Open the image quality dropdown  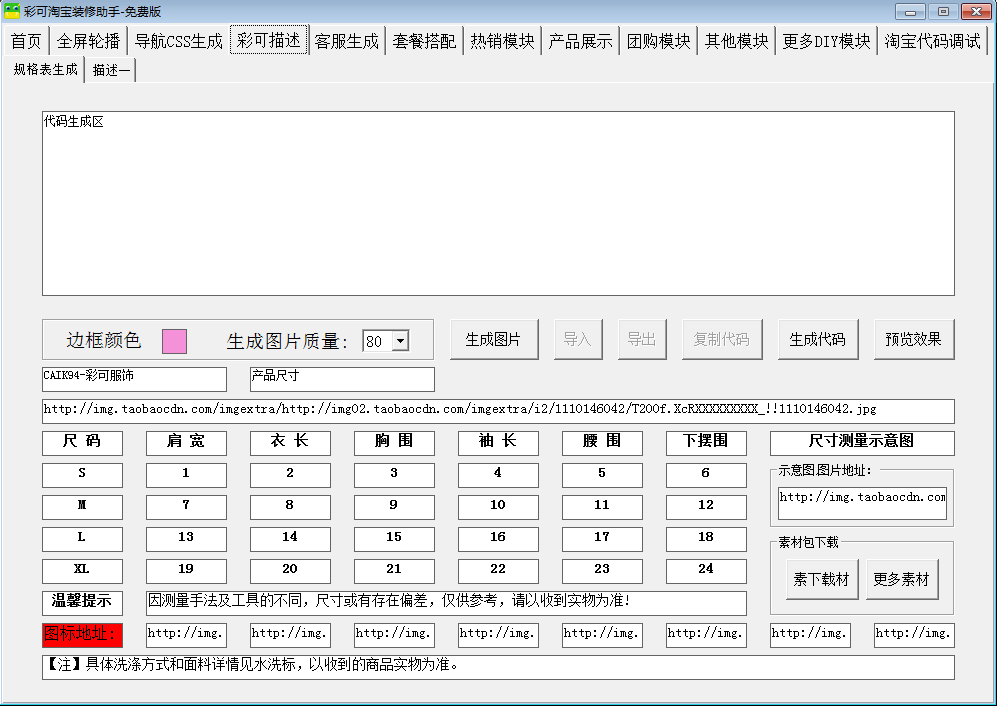[400, 341]
